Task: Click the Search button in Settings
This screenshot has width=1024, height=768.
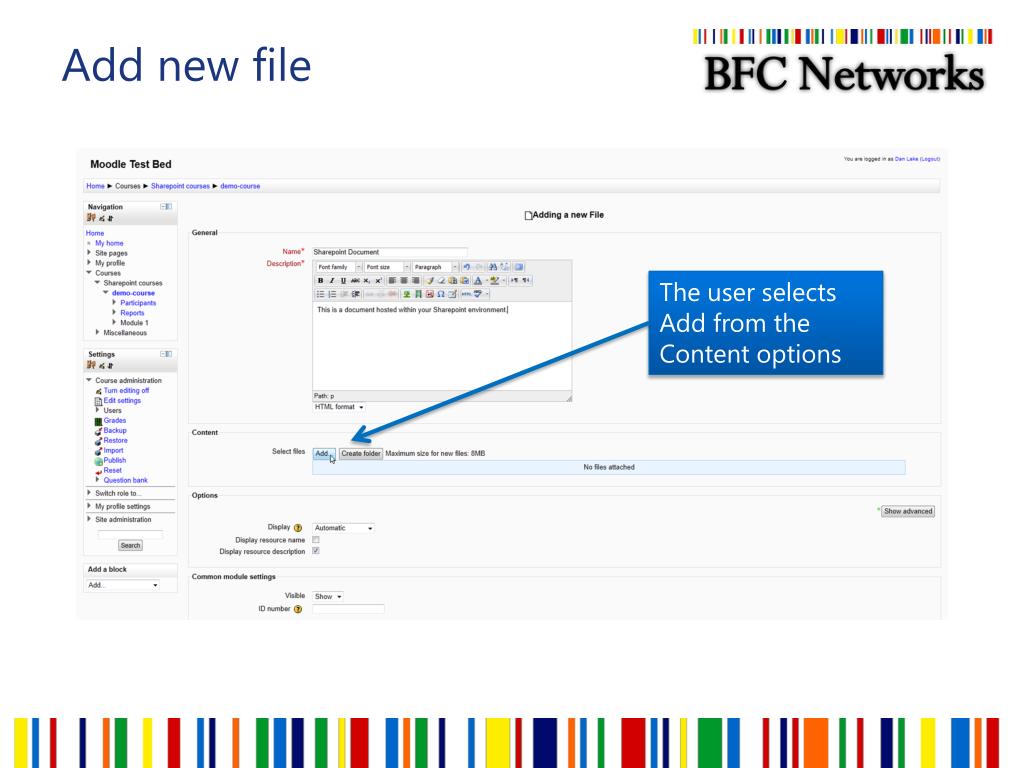Action: [x=130, y=545]
